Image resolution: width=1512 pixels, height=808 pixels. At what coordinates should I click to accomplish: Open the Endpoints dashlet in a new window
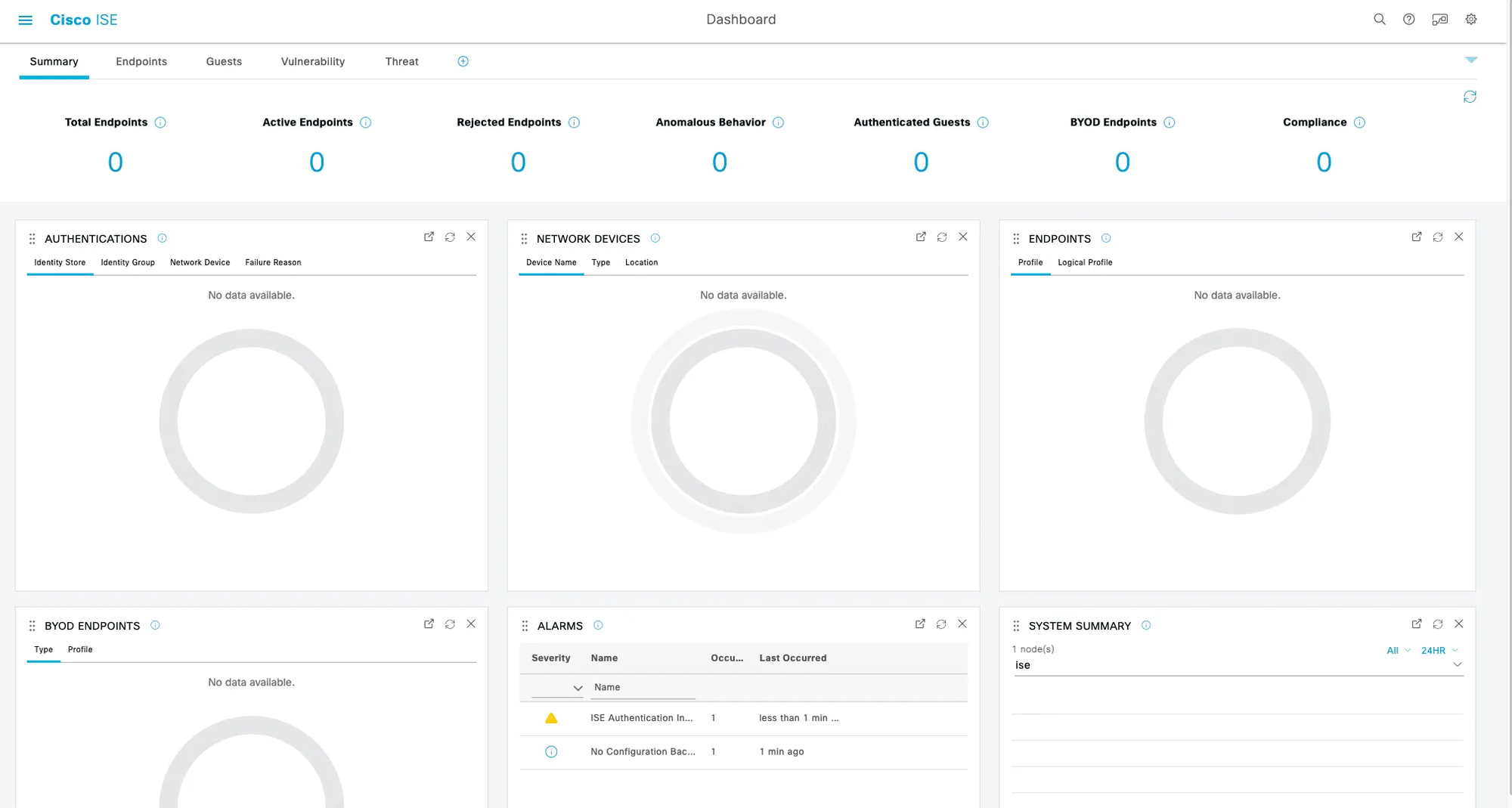click(1416, 237)
